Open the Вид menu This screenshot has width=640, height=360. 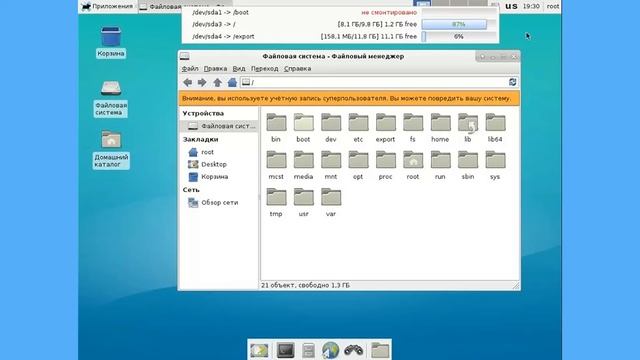click(x=239, y=69)
